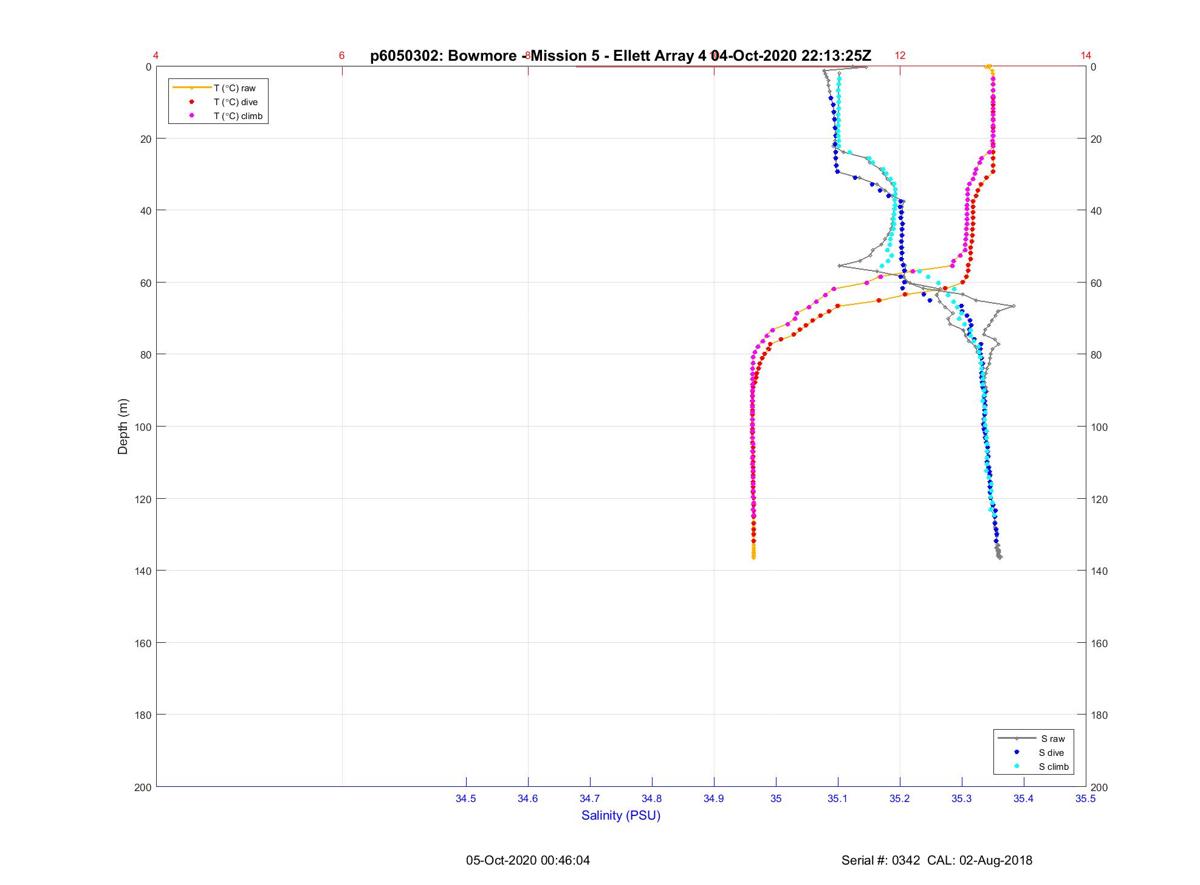Click depth tick 200 on the right axis
Viewport: 1200px width, 885px height.
pyautogui.click(x=1100, y=788)
